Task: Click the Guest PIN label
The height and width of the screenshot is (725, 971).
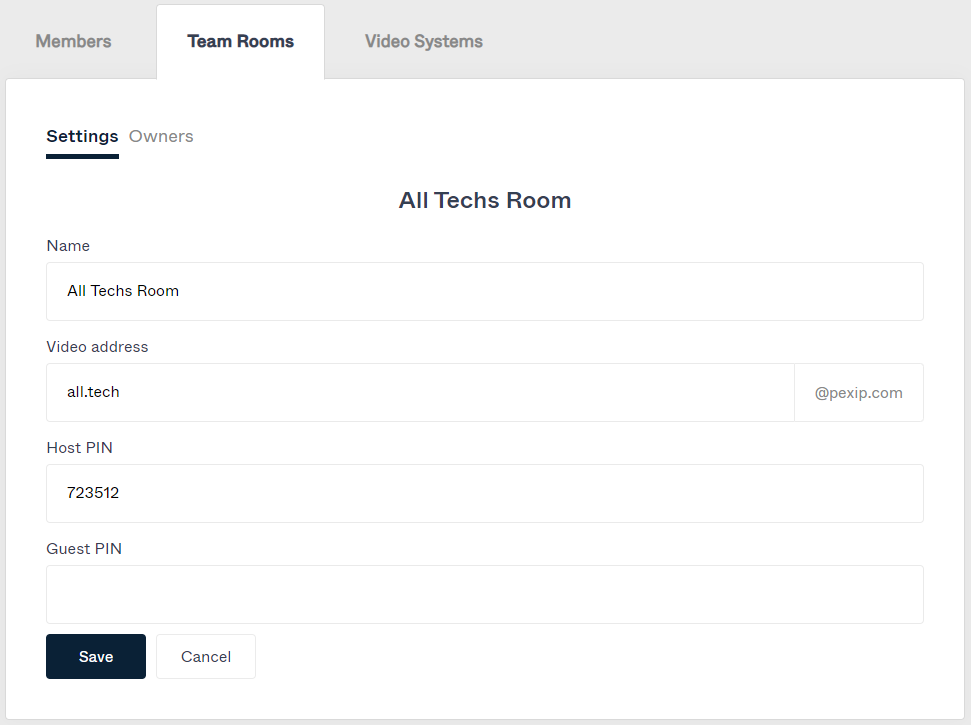Action: point(84,549)
